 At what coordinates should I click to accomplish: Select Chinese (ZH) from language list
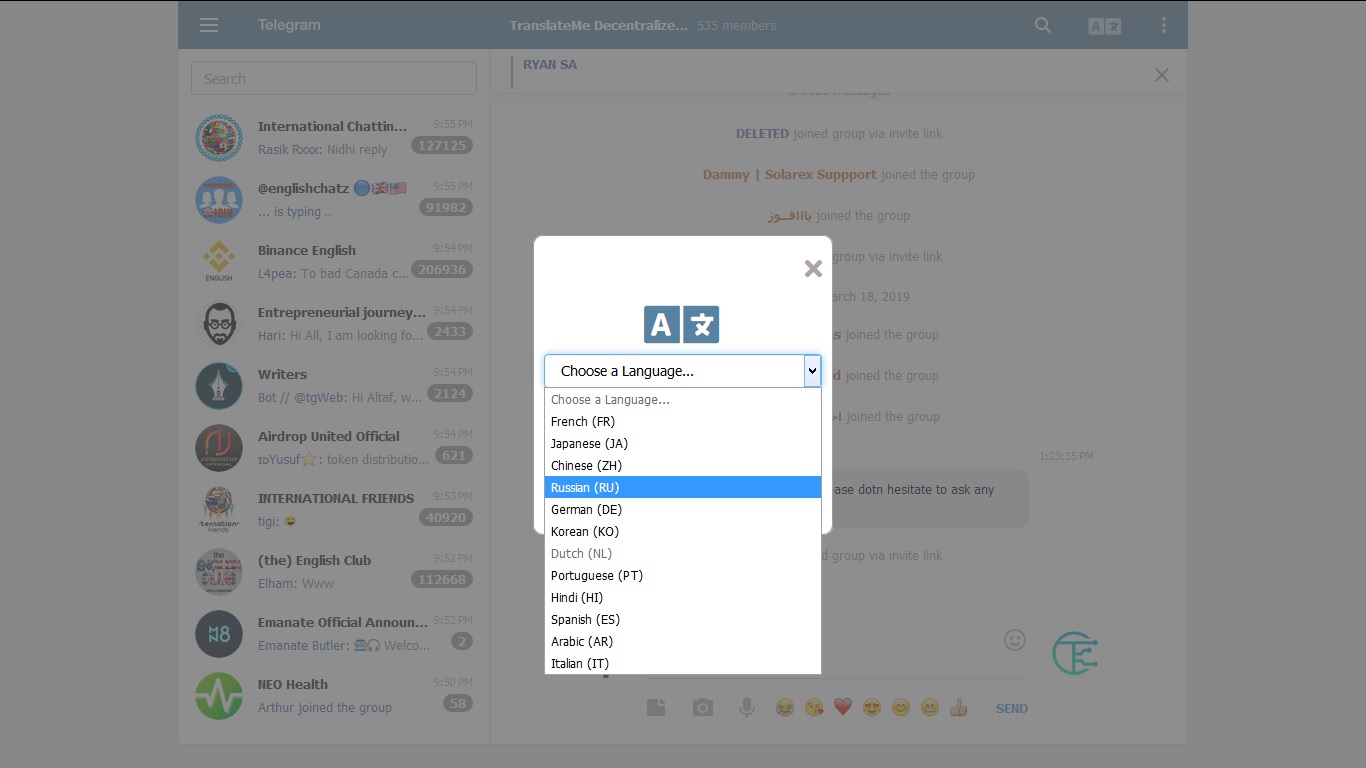[x=683, y=465]
